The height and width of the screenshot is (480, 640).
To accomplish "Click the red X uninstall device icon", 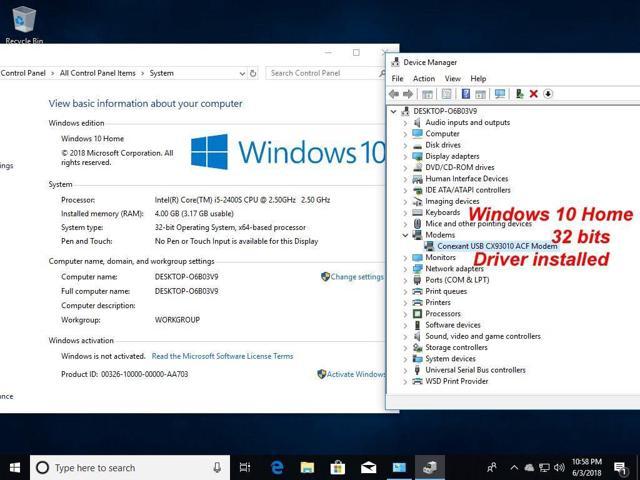I will [534, 94].
